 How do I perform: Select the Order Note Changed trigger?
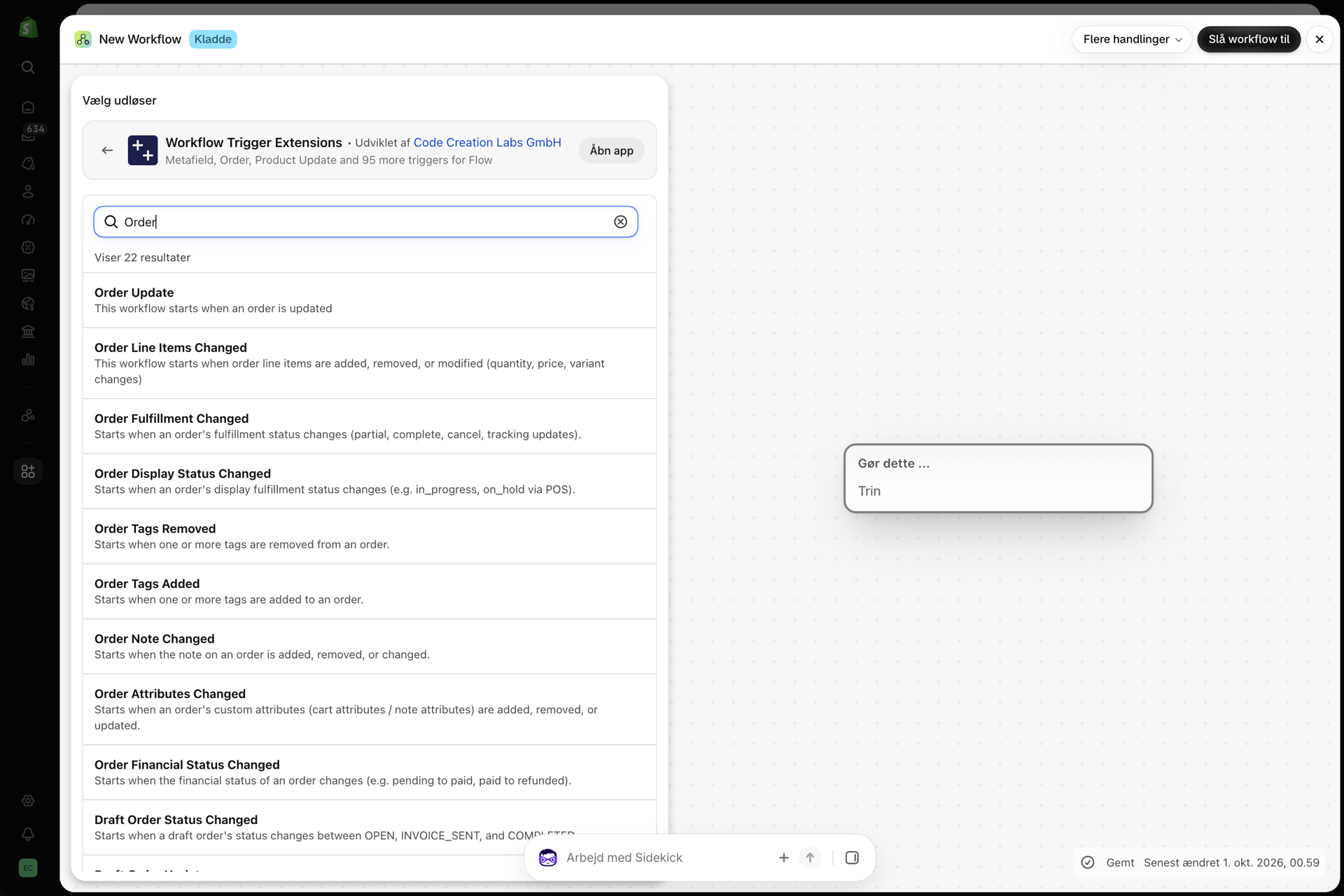coord(370,647)
